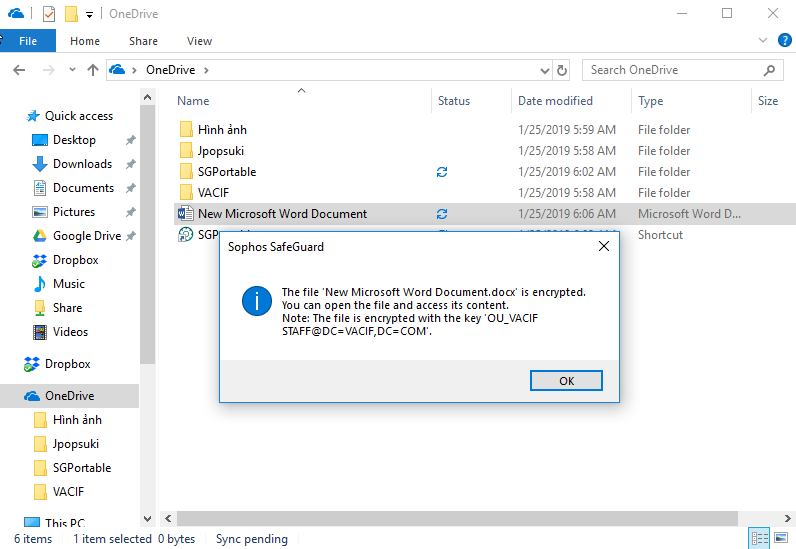
Task: Select the OneDrive node in navigation pane
Action: point(70,396)
